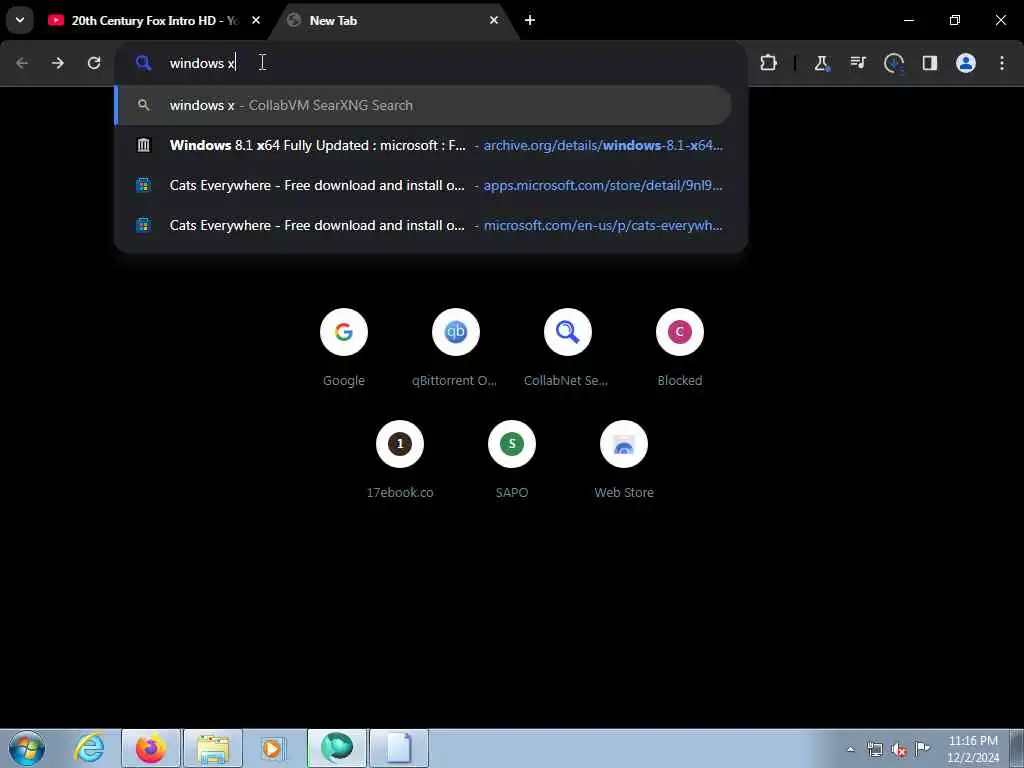Go back with the back arrow

(22, 63)
